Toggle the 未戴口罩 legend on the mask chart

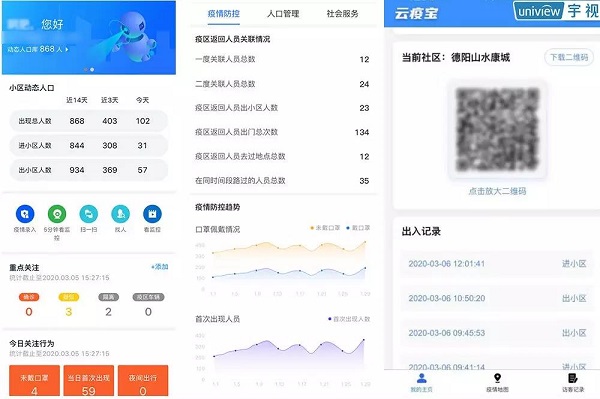click(325, 228)
